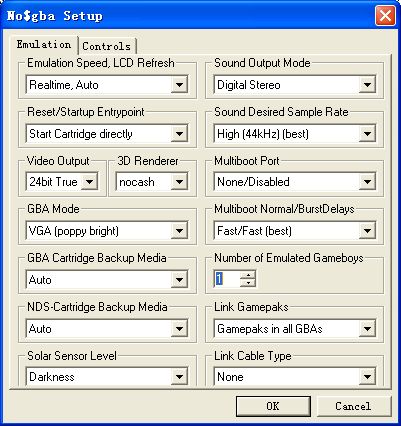Viewport: 401px width, 426px height.
Task: Expand the Solar Sensor Level dropdown
Action: tap(107, 377)
